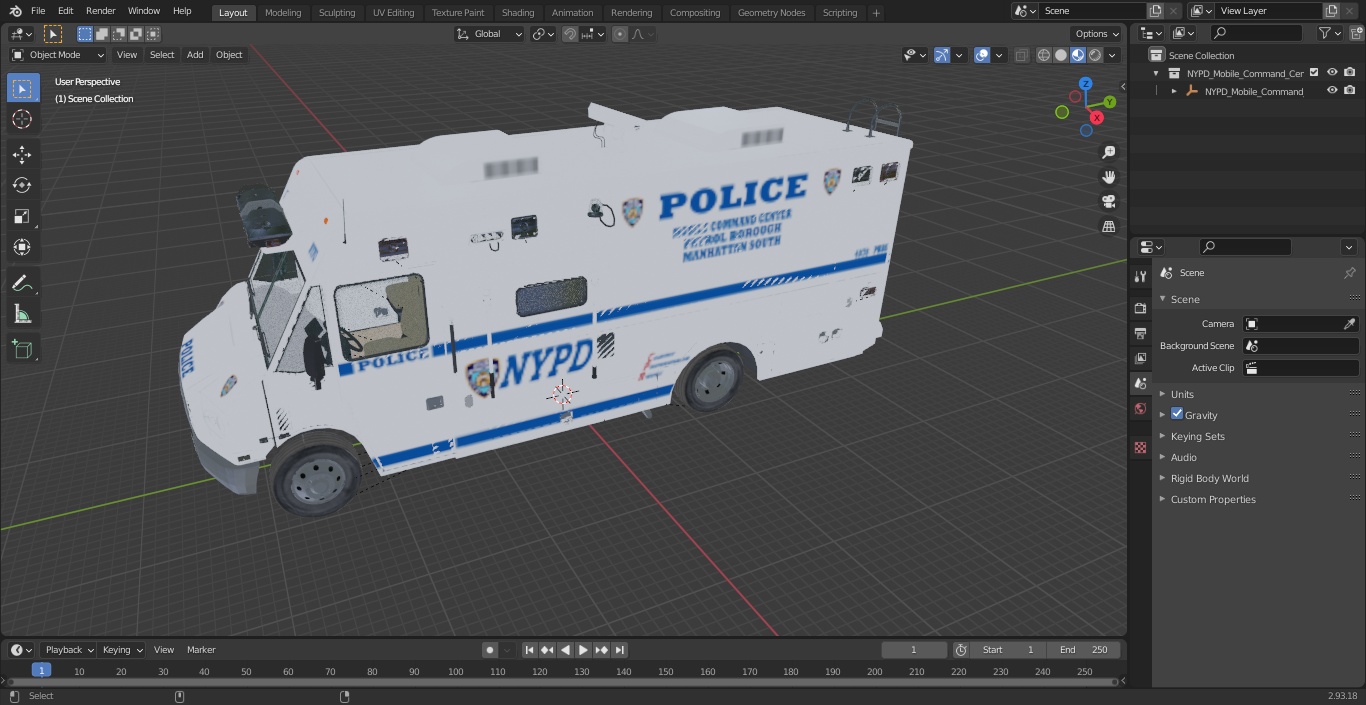Open the Render properties tab
This screenshot has width=1366, height=705.
[1140, 308]
